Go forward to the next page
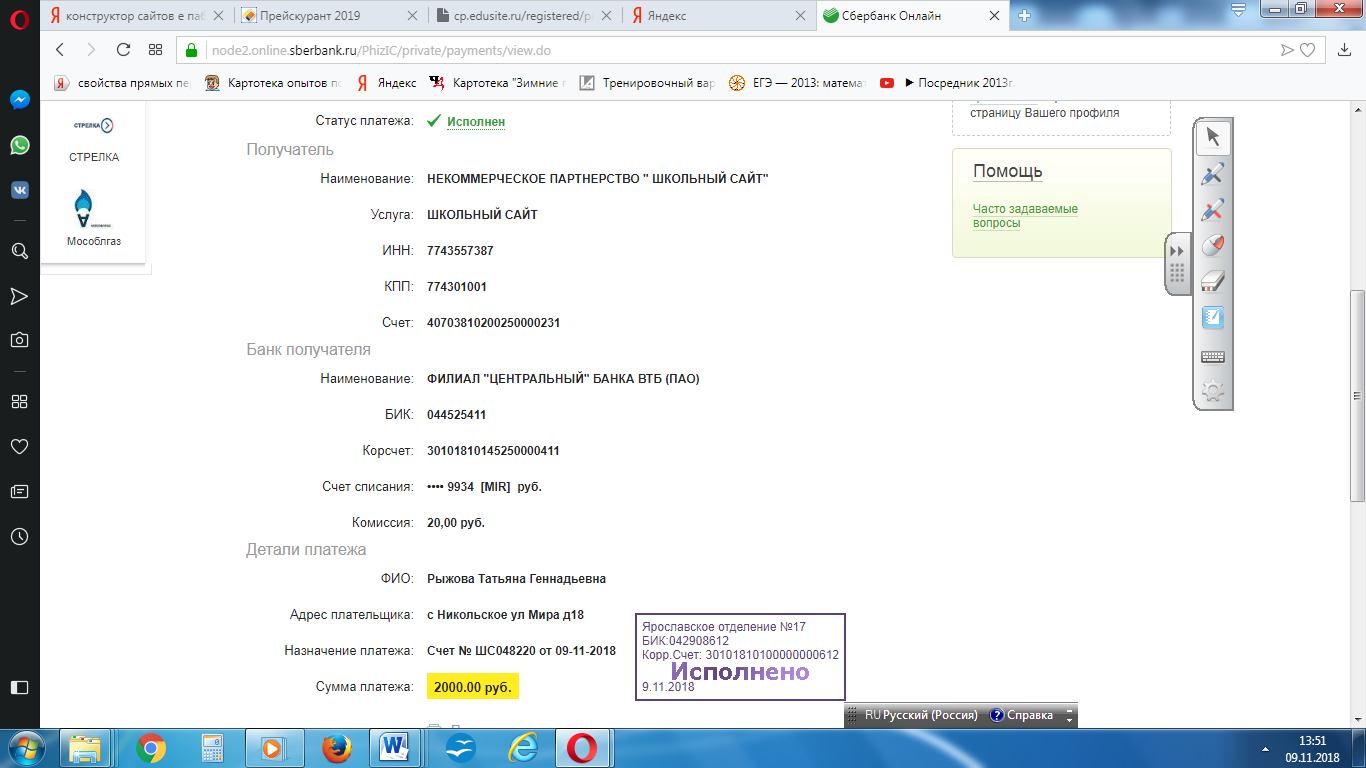1366x768 pixels. (x=91, y=50)
